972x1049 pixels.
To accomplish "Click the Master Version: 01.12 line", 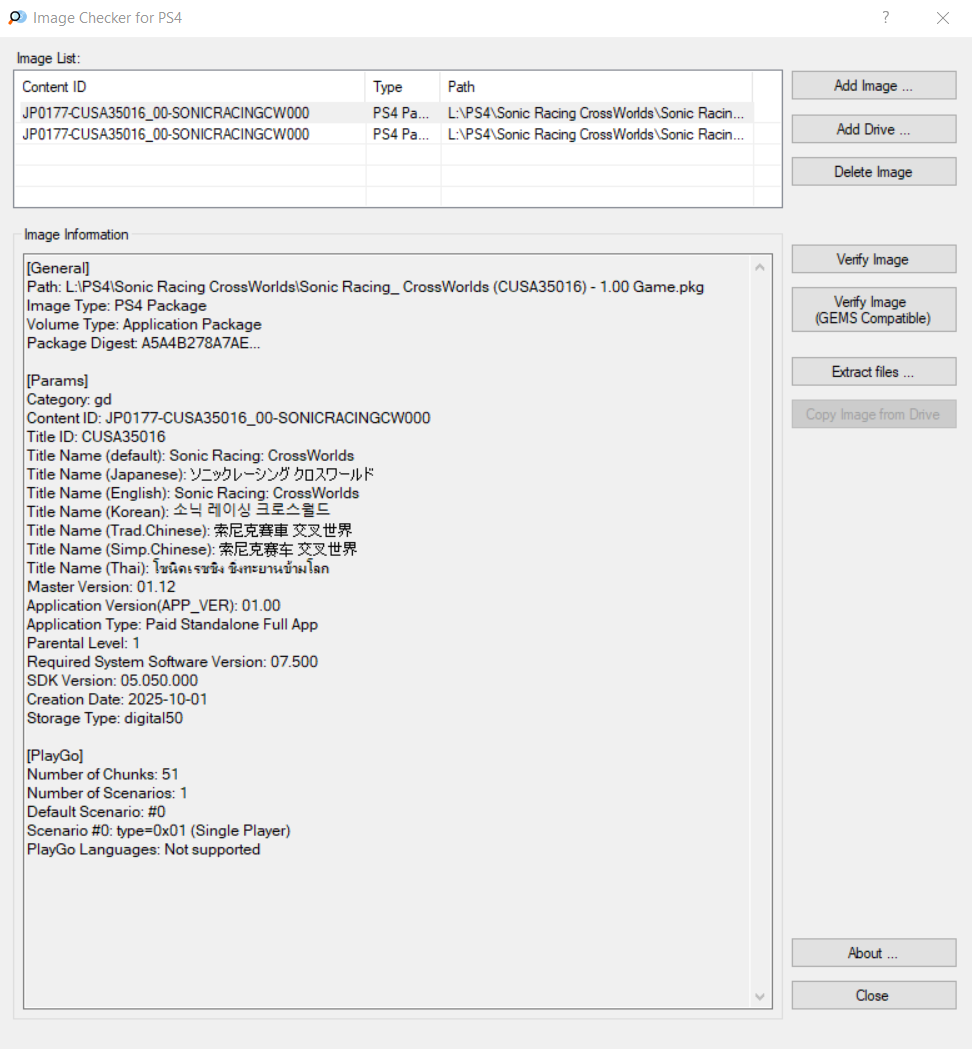I will coord(101,587).
